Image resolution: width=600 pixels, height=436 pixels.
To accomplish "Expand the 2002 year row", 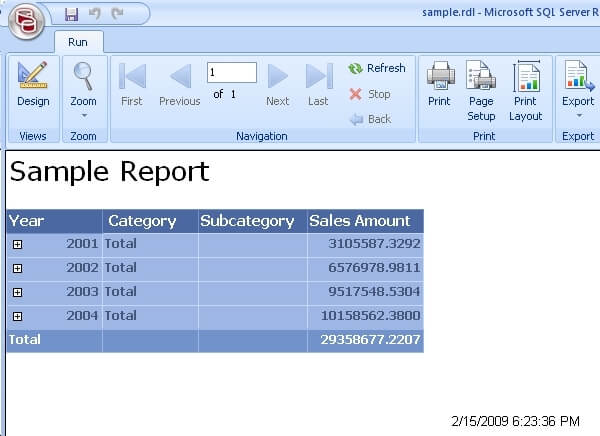I will tap(18, 268).
